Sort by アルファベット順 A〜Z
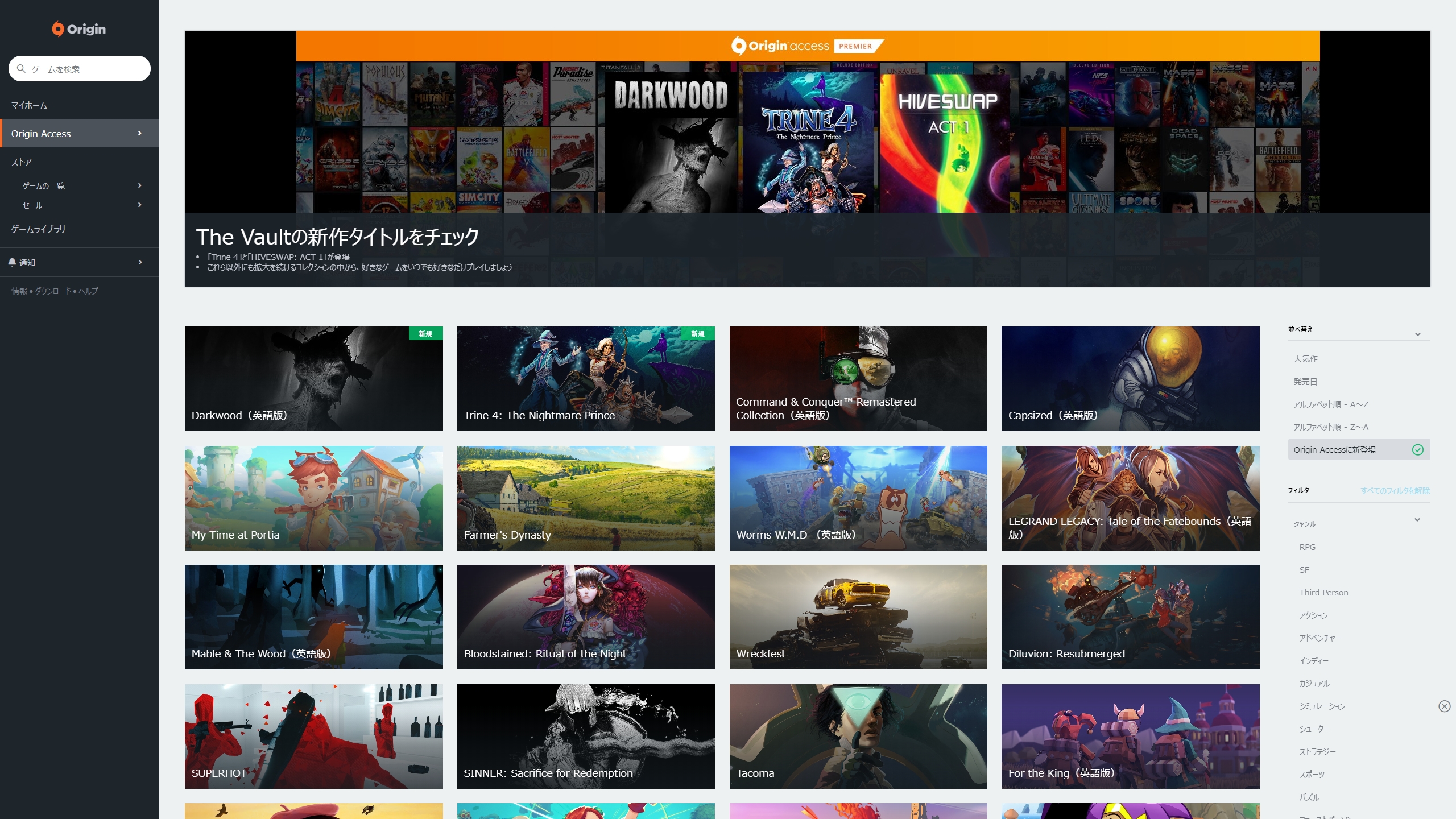The width and height of the screenshot is (1456, 819). coord(1330,404)
